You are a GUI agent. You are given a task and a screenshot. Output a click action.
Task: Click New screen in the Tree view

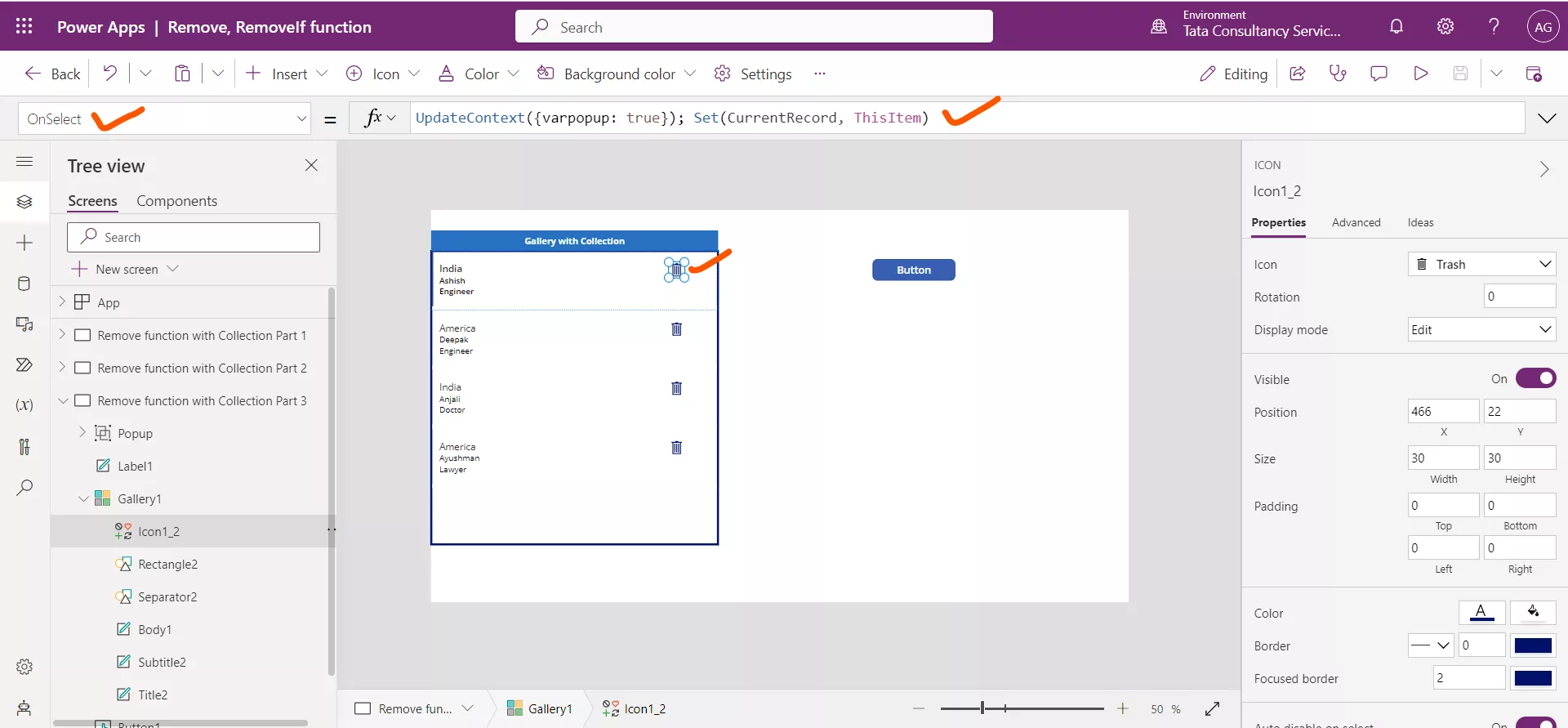coord(125,269)
